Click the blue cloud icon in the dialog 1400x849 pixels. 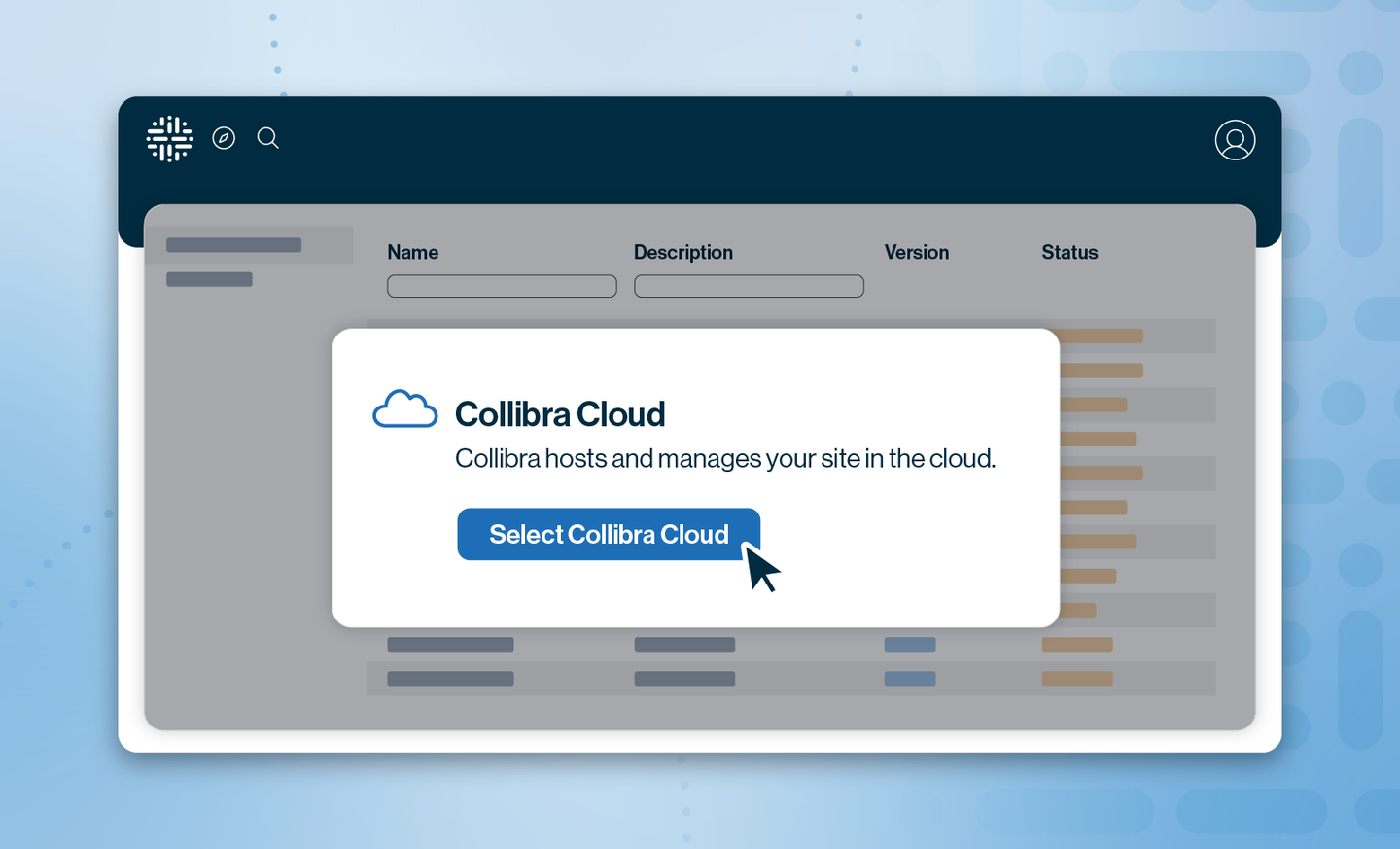(x=404, y=409)
